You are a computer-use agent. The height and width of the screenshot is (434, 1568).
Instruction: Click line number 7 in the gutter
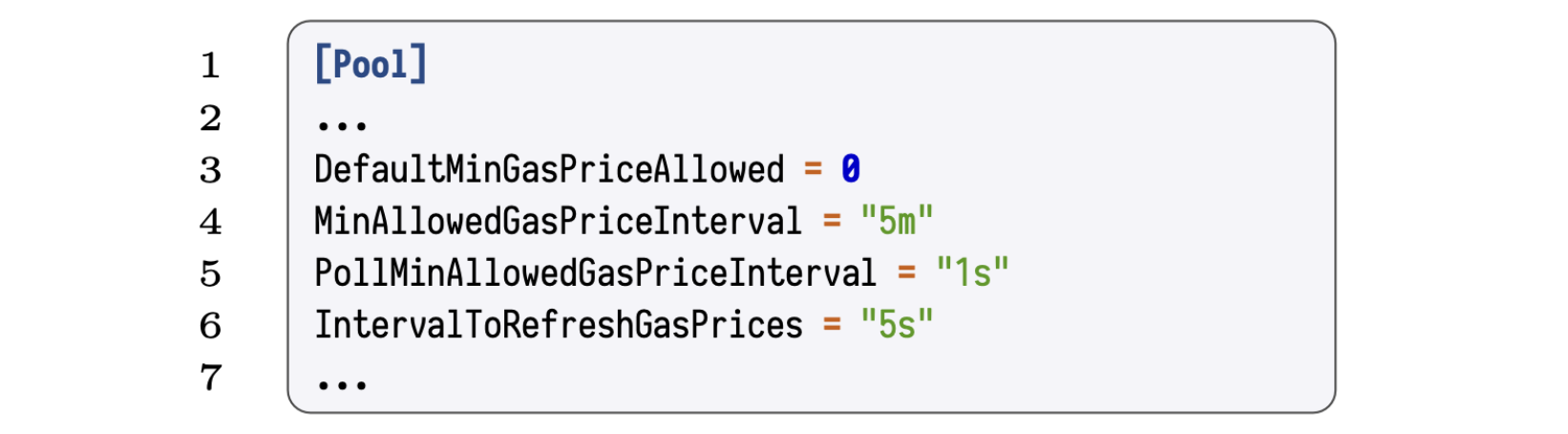coord(210,378)
